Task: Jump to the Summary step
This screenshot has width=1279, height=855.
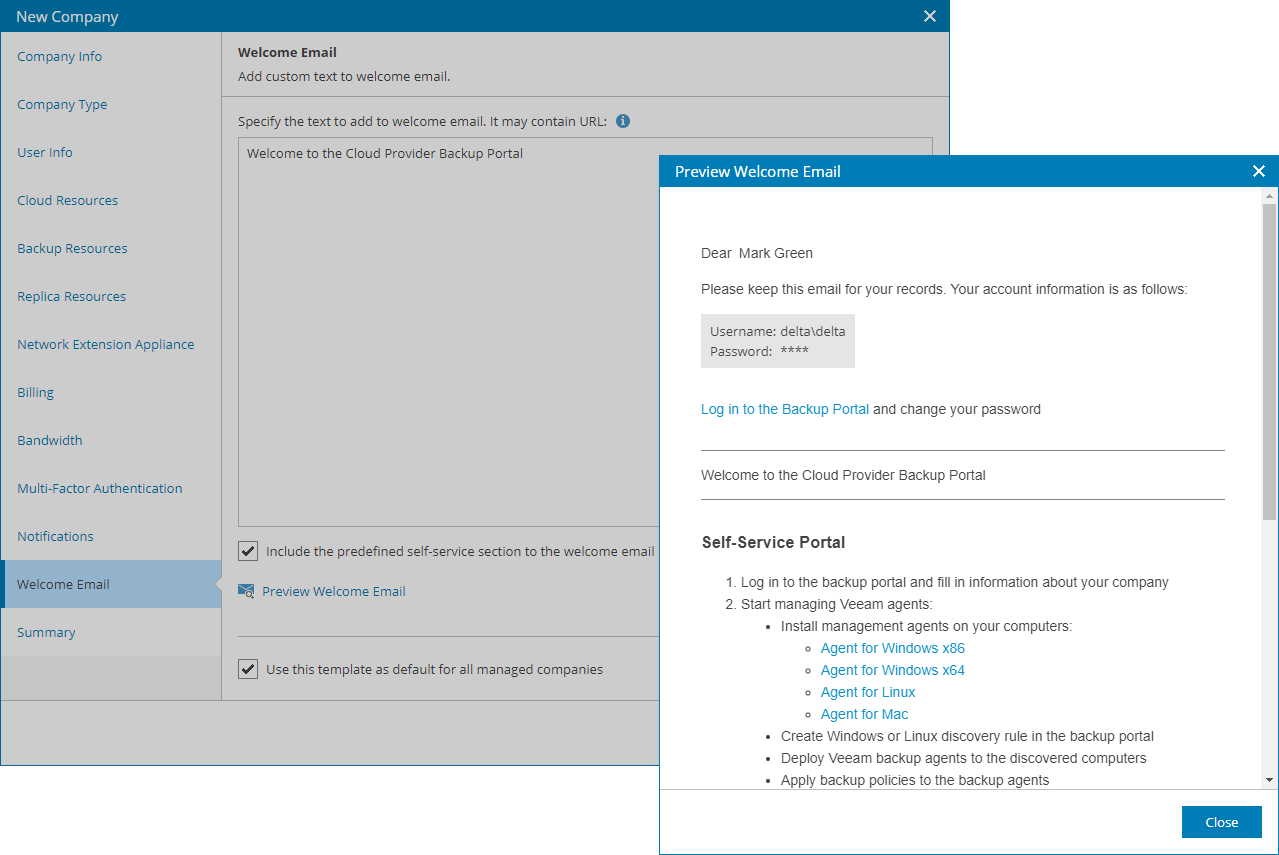Action: 111,632
